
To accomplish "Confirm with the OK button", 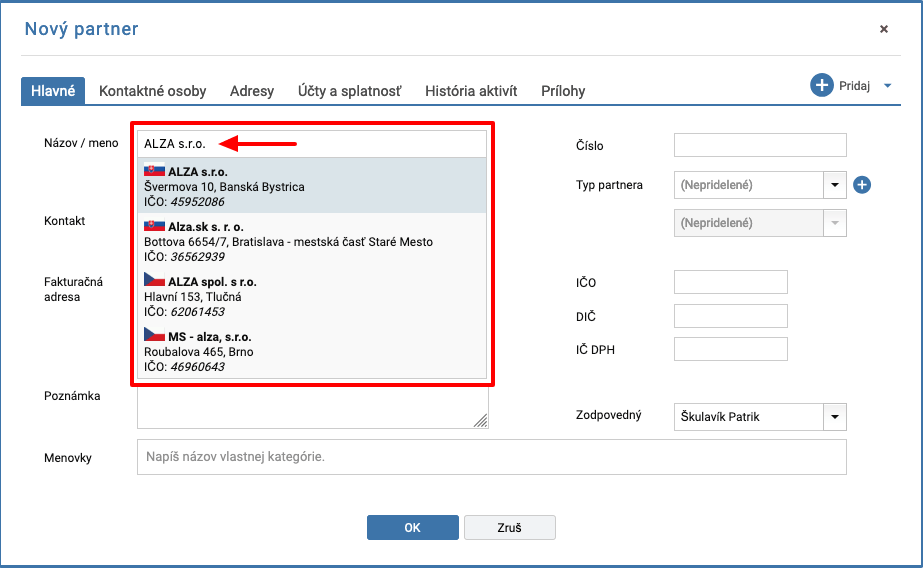I will click(x=413, y=527).
